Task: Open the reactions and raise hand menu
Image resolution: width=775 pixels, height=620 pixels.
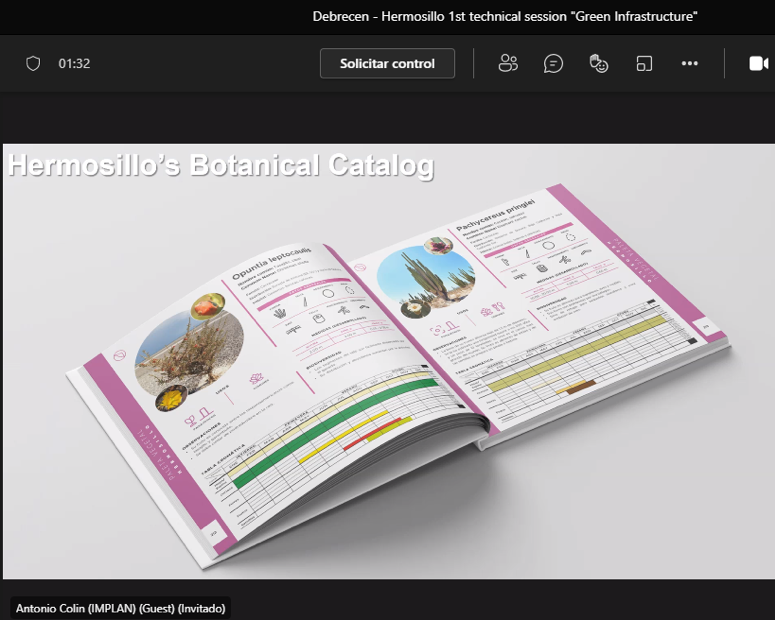Action: [x=599, y=63]
